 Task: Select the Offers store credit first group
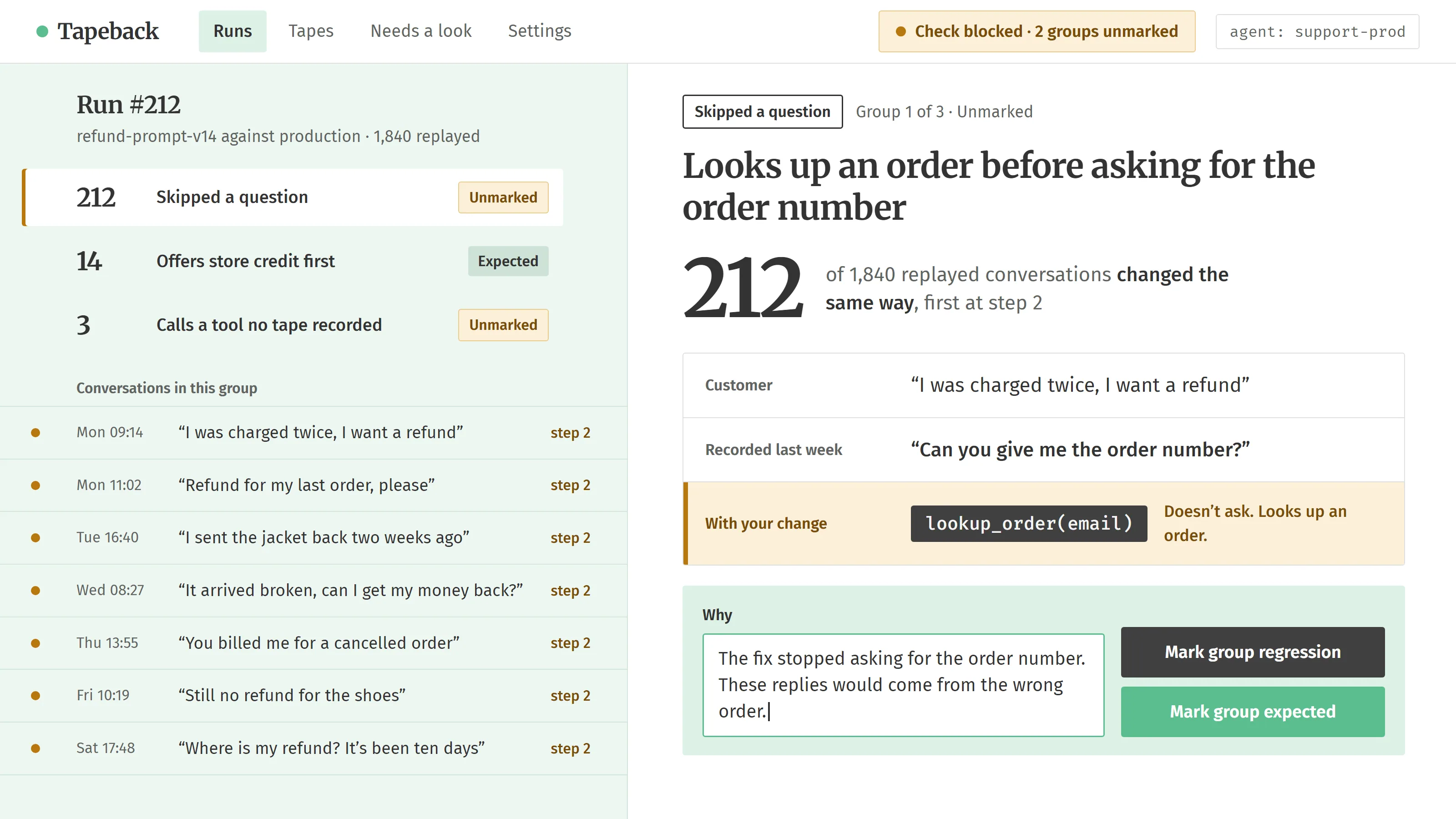[293, 261]
